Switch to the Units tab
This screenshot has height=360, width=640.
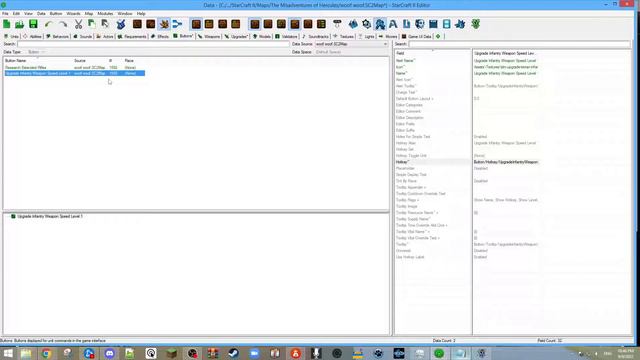tap(11, 36)
